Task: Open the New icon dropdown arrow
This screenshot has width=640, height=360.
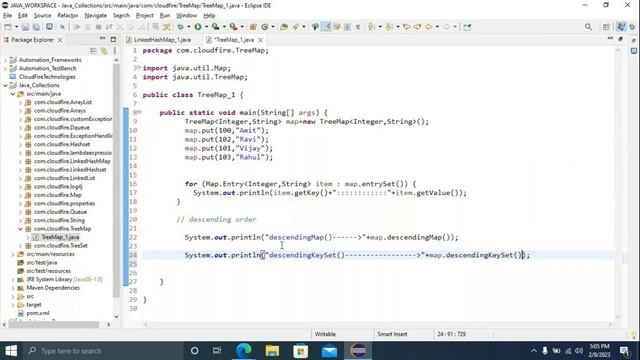Action: coord(16,27)
